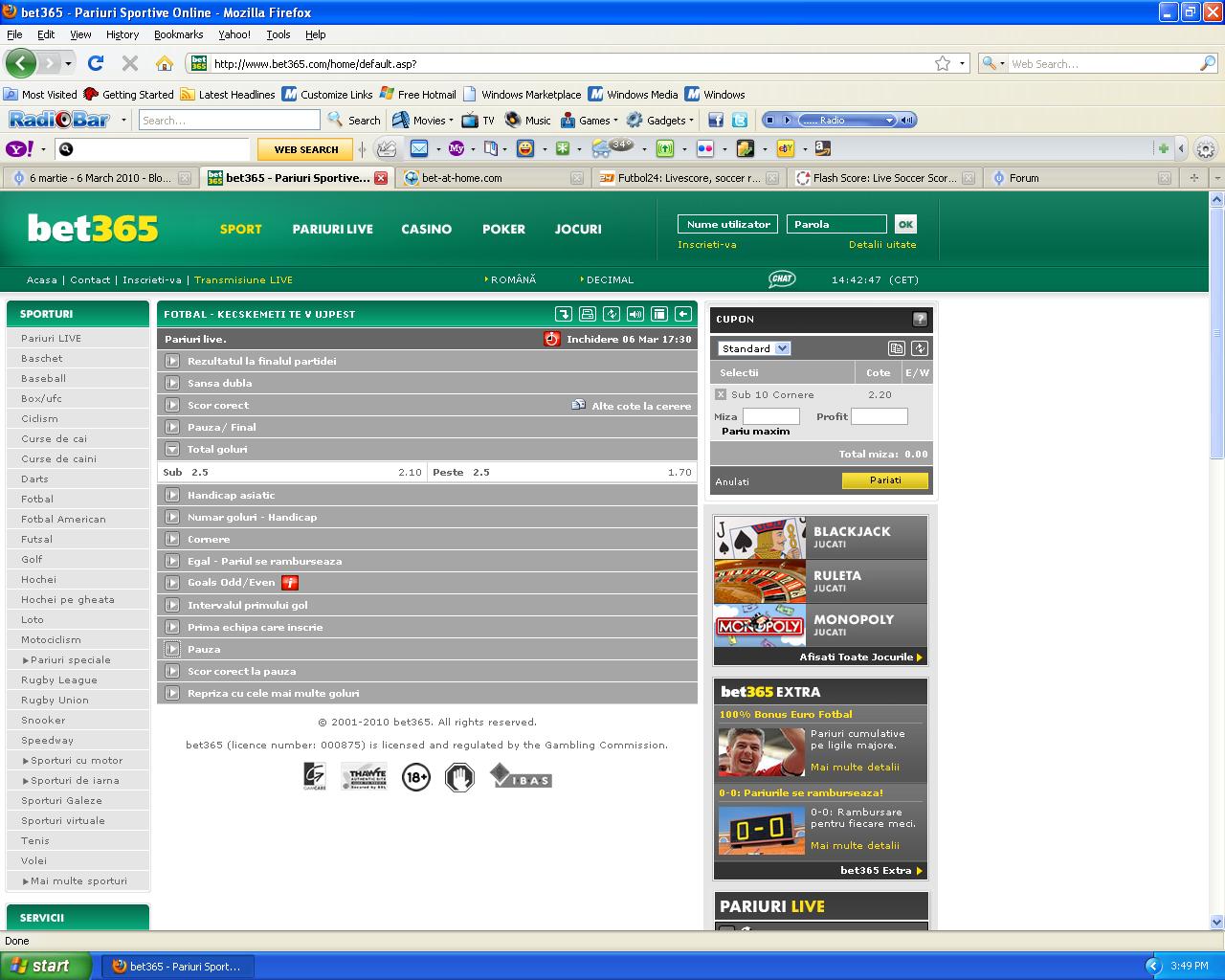Click the bookmark star in the address bar
Viewport: 1225px width, 980px height.
pyautogui.click(x=943, y=63)
